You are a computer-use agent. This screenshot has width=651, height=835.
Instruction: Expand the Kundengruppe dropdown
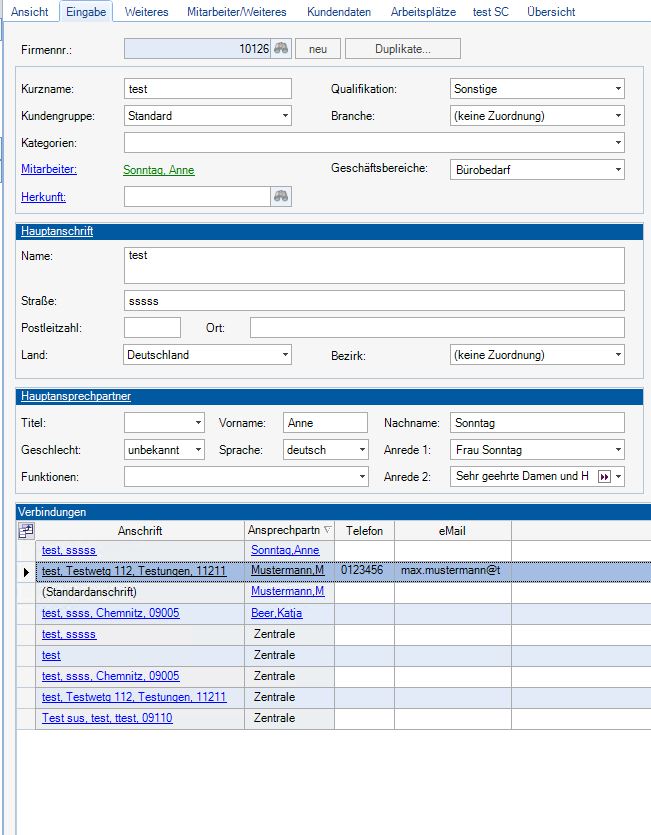point(285,116)
